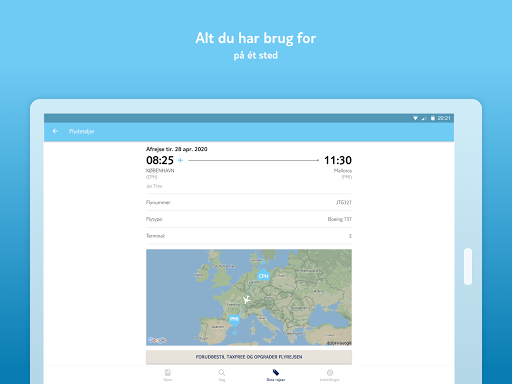The width and height of the screenshot is (512, 384).
Task: Tap the Mallorca arrival city label
Action: (x=343, y=170)
